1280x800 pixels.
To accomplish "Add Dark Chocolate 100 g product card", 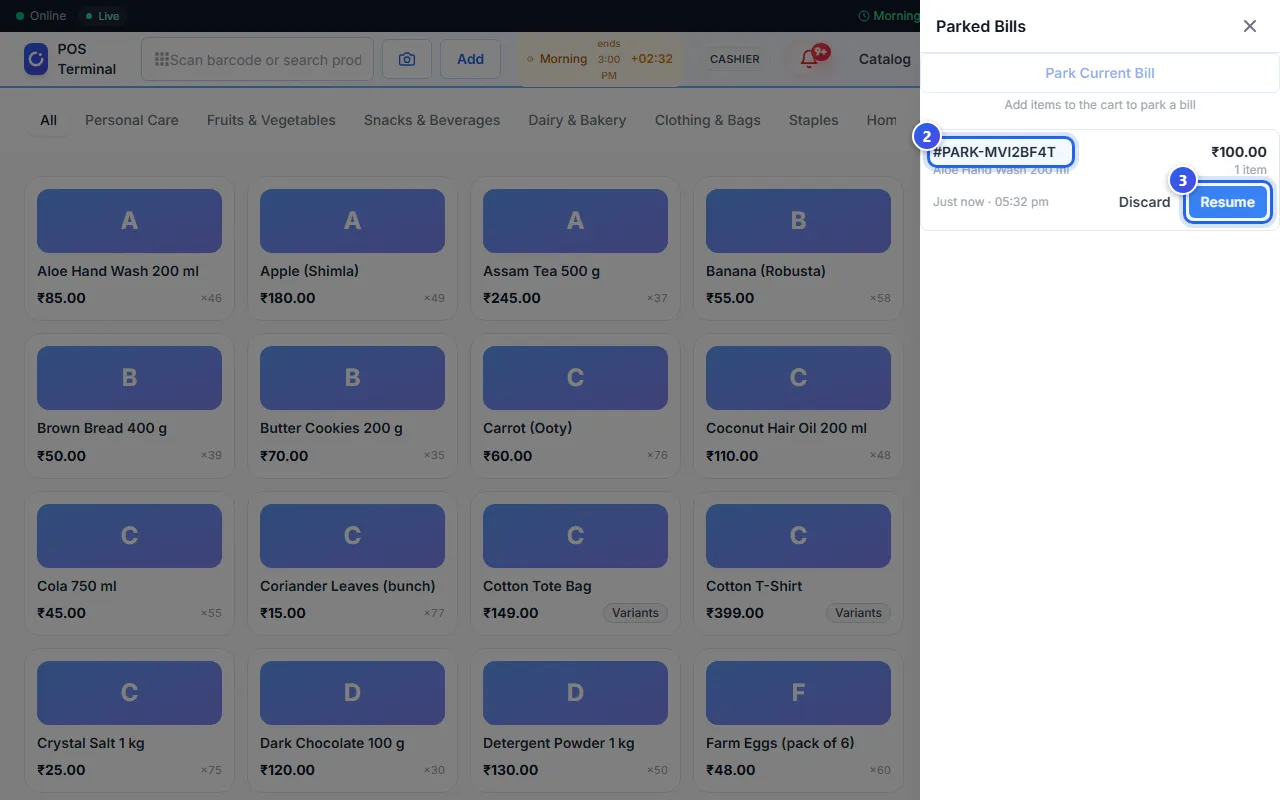I will (352, 720).
